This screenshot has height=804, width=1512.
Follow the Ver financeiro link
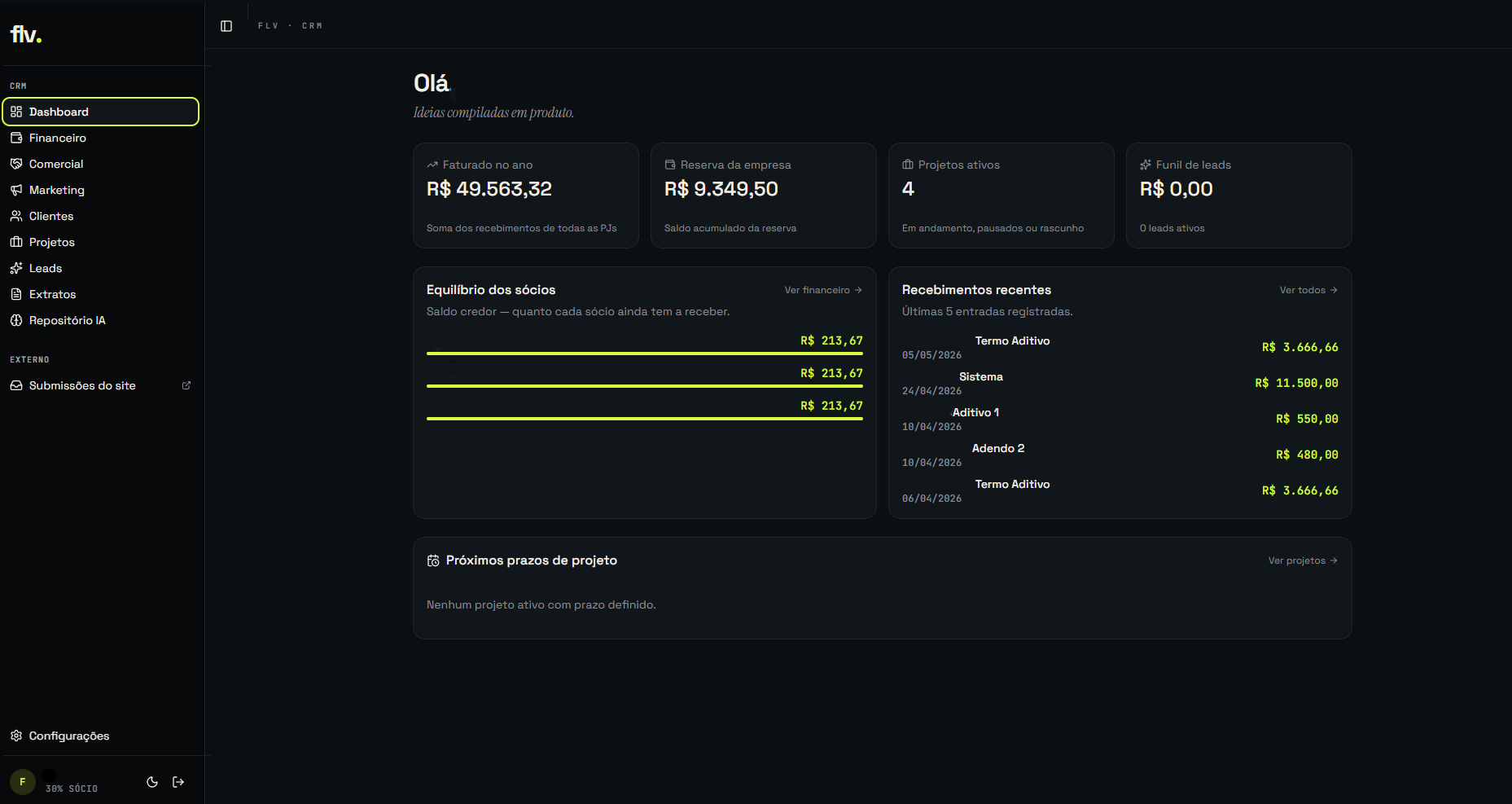pyautogui.click(x=823, y=290)
